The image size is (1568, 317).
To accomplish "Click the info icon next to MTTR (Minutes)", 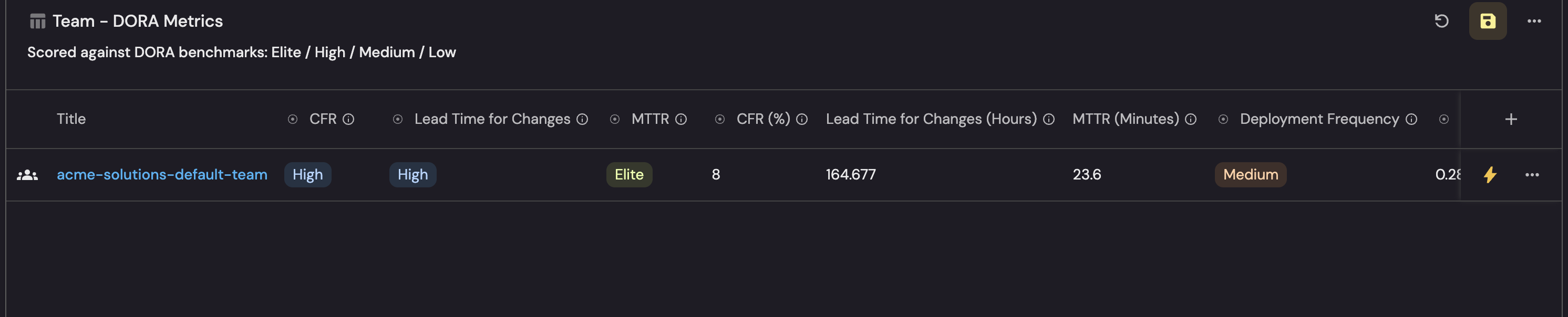I will click(1191, 119).
